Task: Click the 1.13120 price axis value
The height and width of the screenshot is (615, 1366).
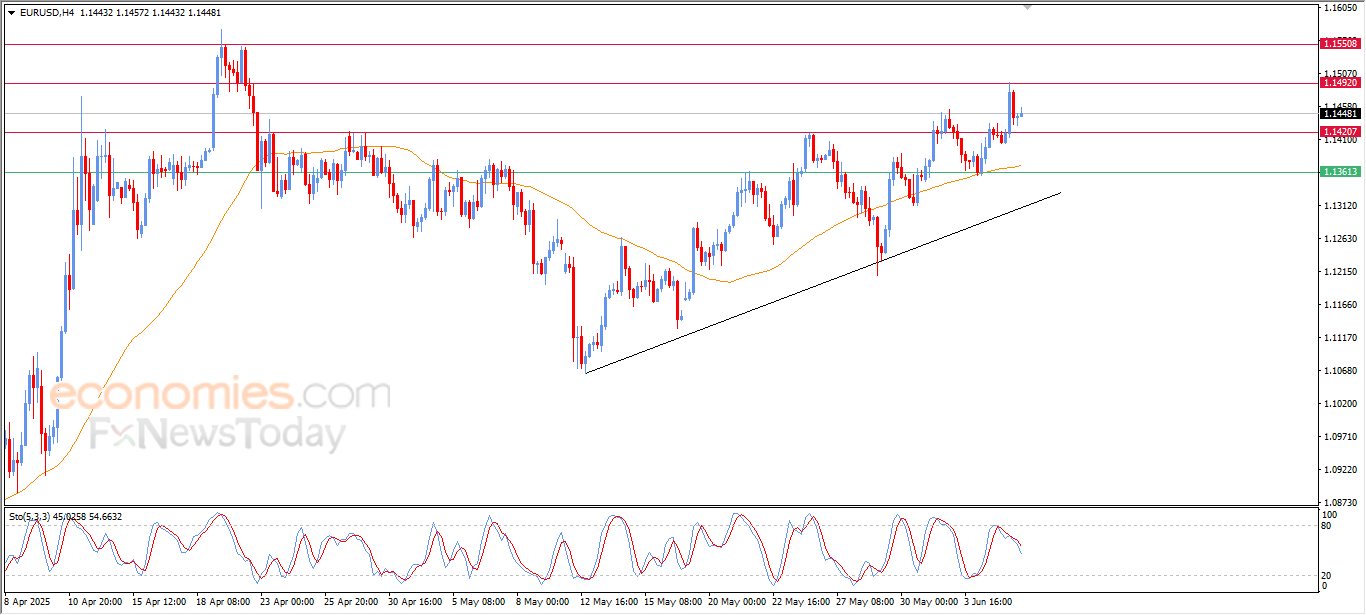Action: click(1340, 206)
